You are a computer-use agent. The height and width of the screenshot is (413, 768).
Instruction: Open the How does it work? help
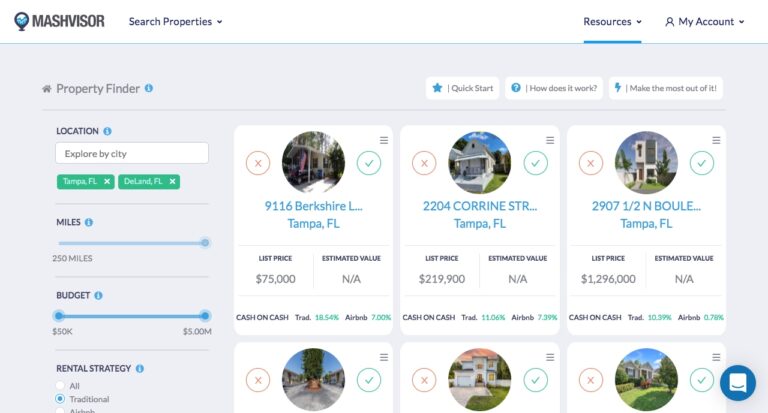click(554, 88)
